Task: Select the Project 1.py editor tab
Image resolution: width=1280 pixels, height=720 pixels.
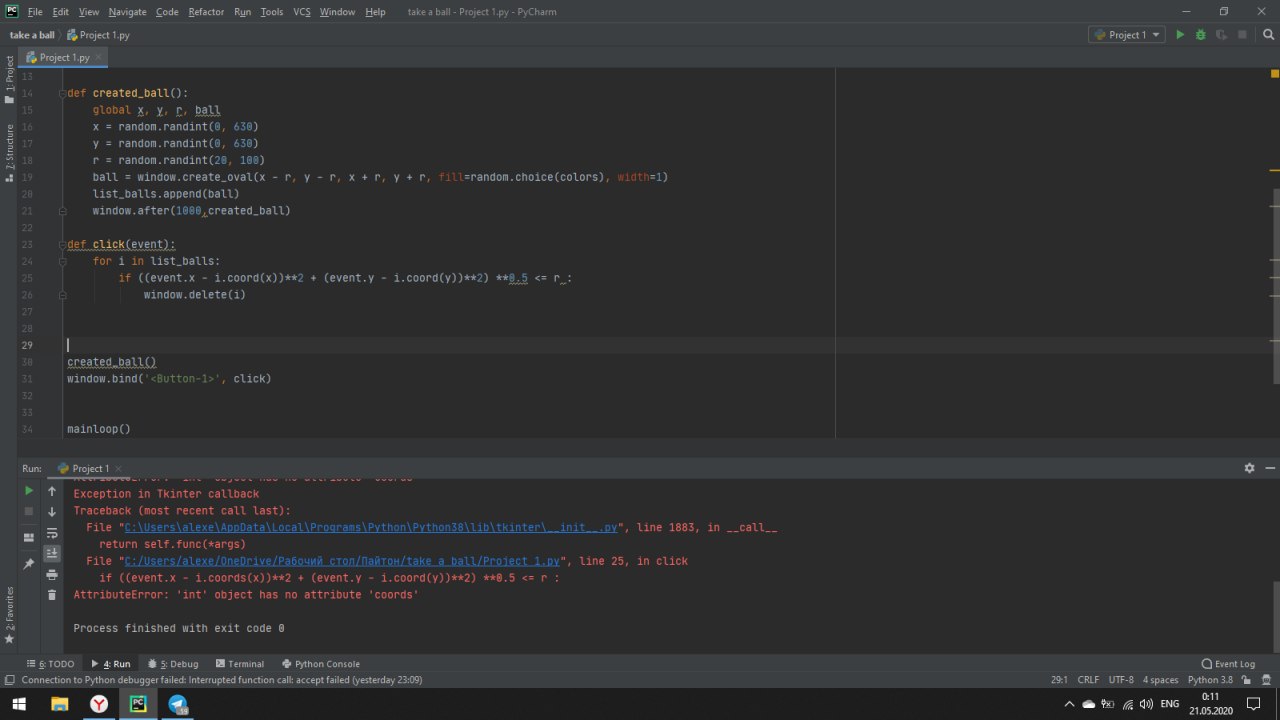Action: 64,57
